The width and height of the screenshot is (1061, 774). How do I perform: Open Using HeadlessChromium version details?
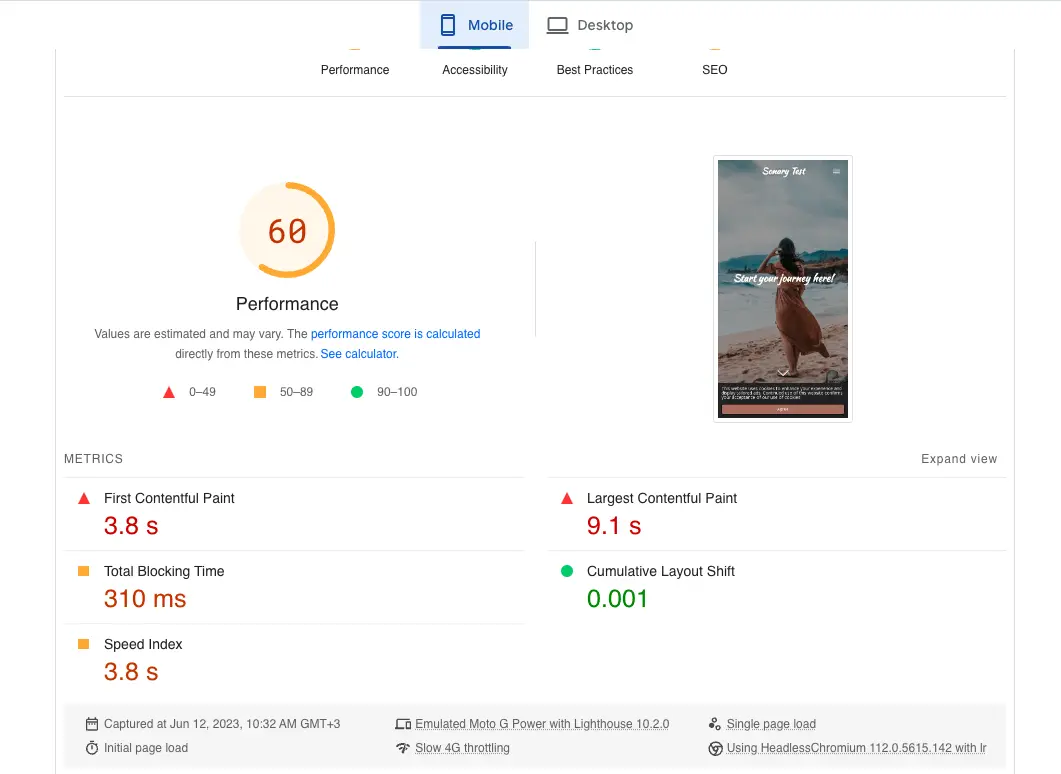(x=857, y=748)
